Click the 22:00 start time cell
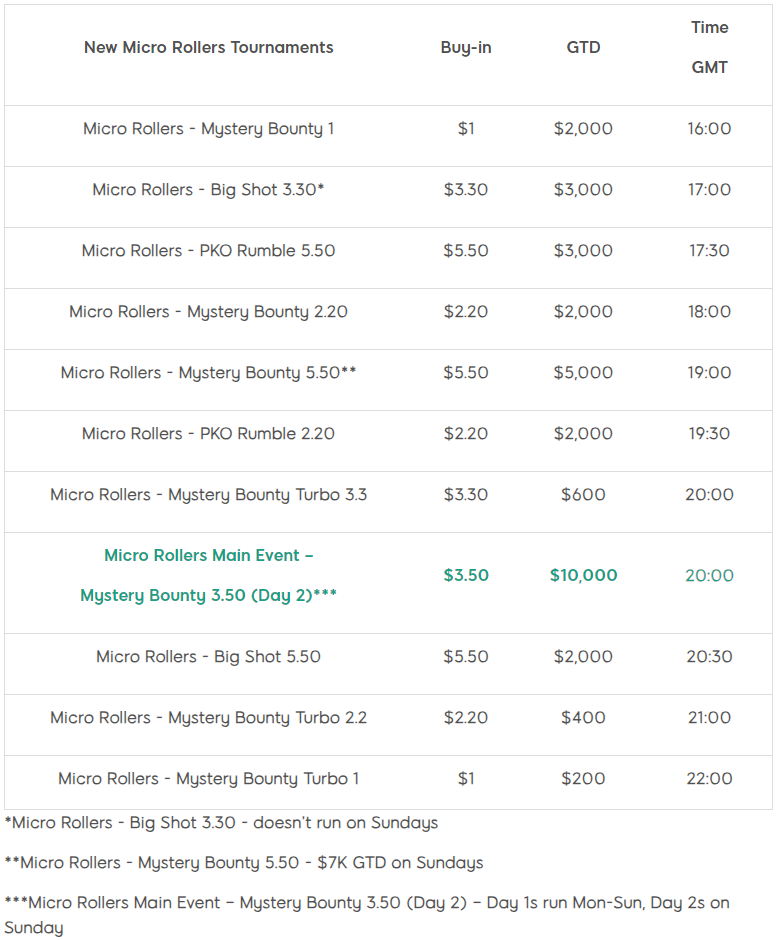The height and width of the screenshot is (940, 776). [709, 779]
